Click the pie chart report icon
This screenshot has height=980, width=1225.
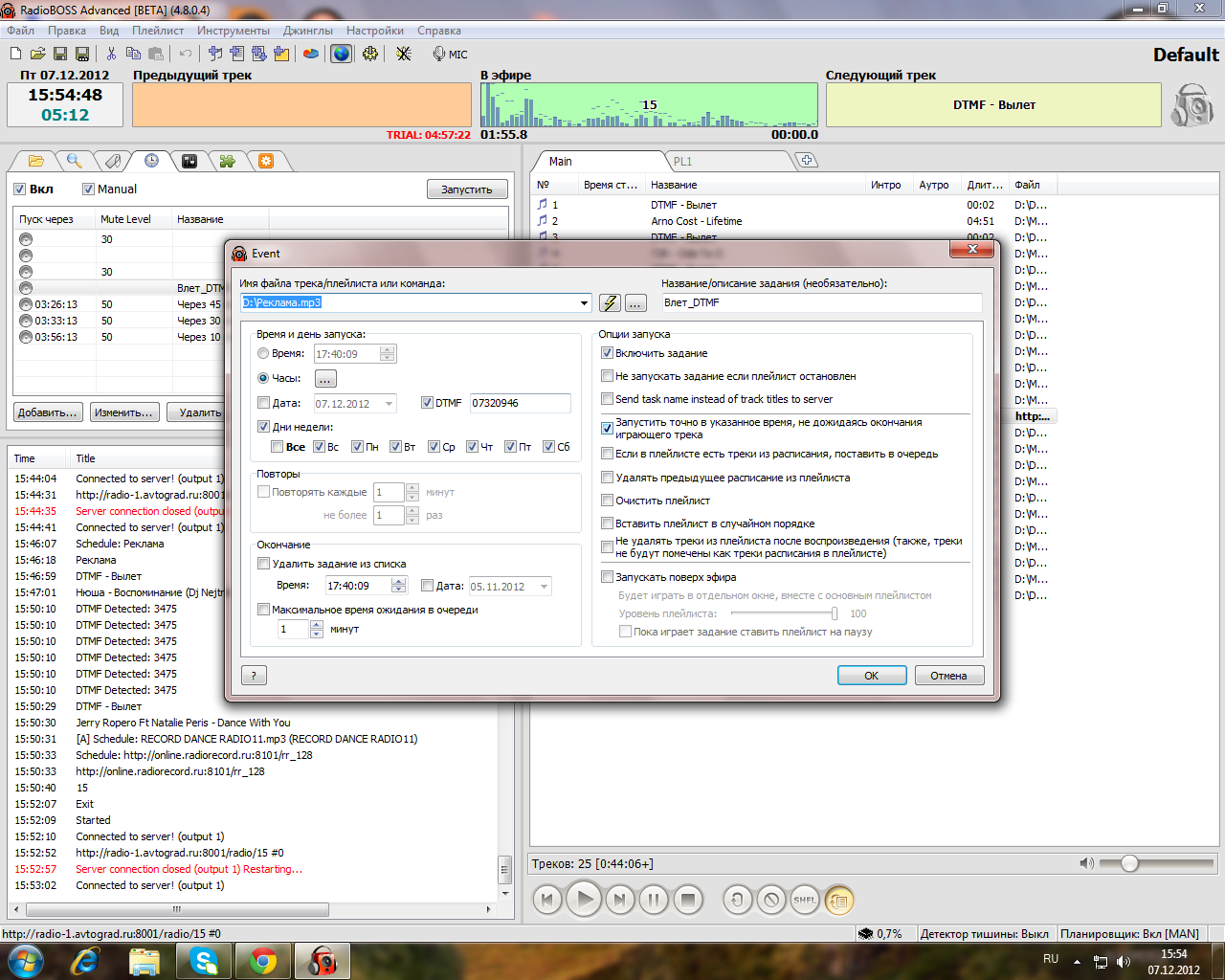pyautogui.click(x=311, y=54)
